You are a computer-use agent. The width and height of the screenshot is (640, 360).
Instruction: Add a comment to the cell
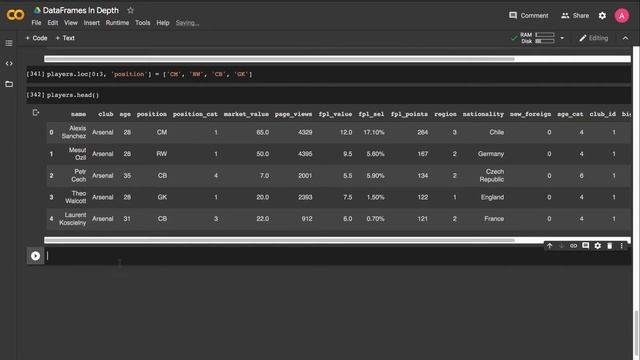coord(585,246)
